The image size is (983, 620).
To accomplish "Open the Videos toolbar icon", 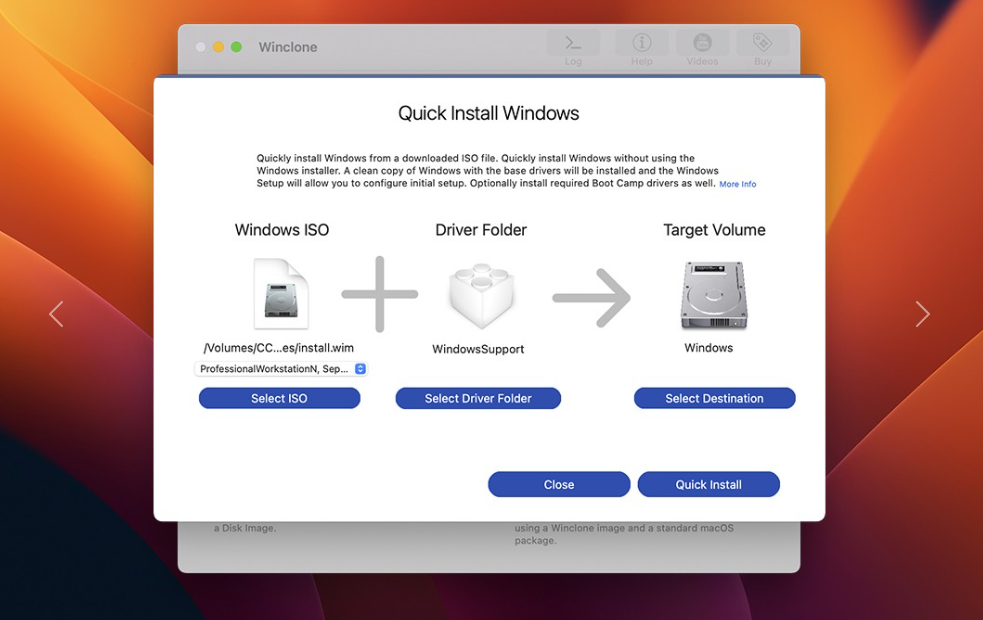I will (702, 45).
